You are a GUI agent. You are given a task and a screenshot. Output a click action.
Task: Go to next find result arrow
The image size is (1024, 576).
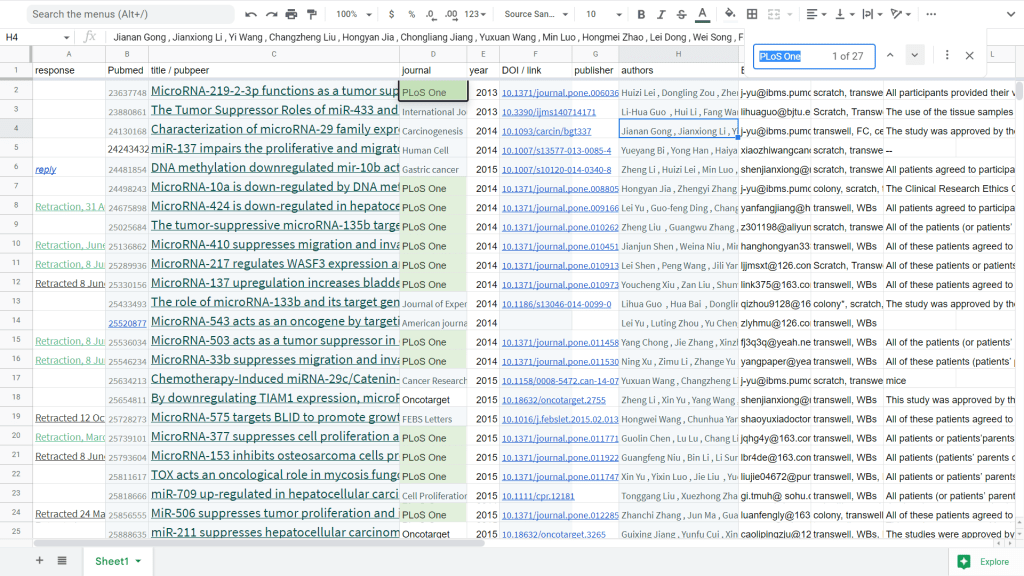[915, 56]
